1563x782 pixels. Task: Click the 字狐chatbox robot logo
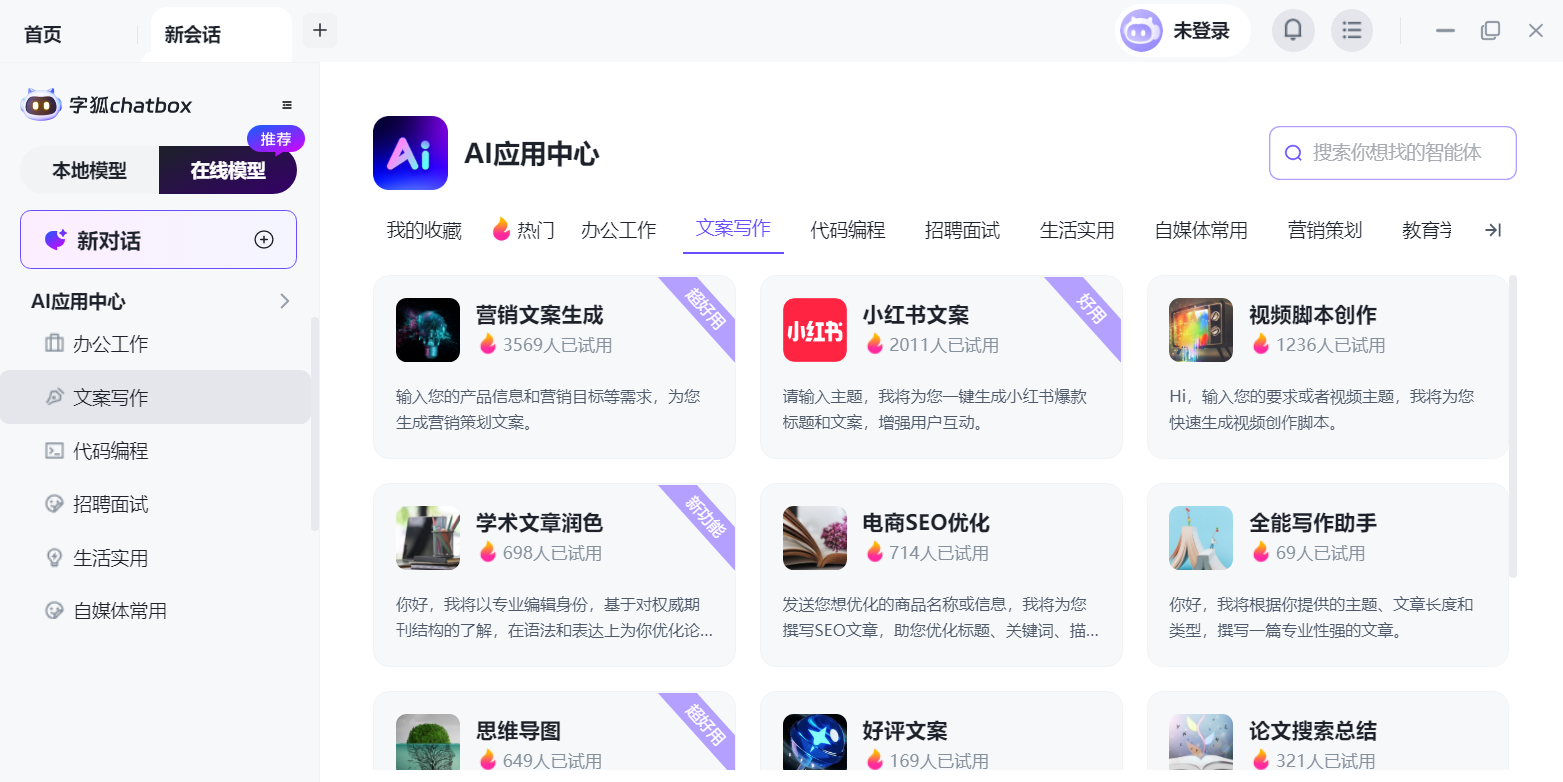41,105
